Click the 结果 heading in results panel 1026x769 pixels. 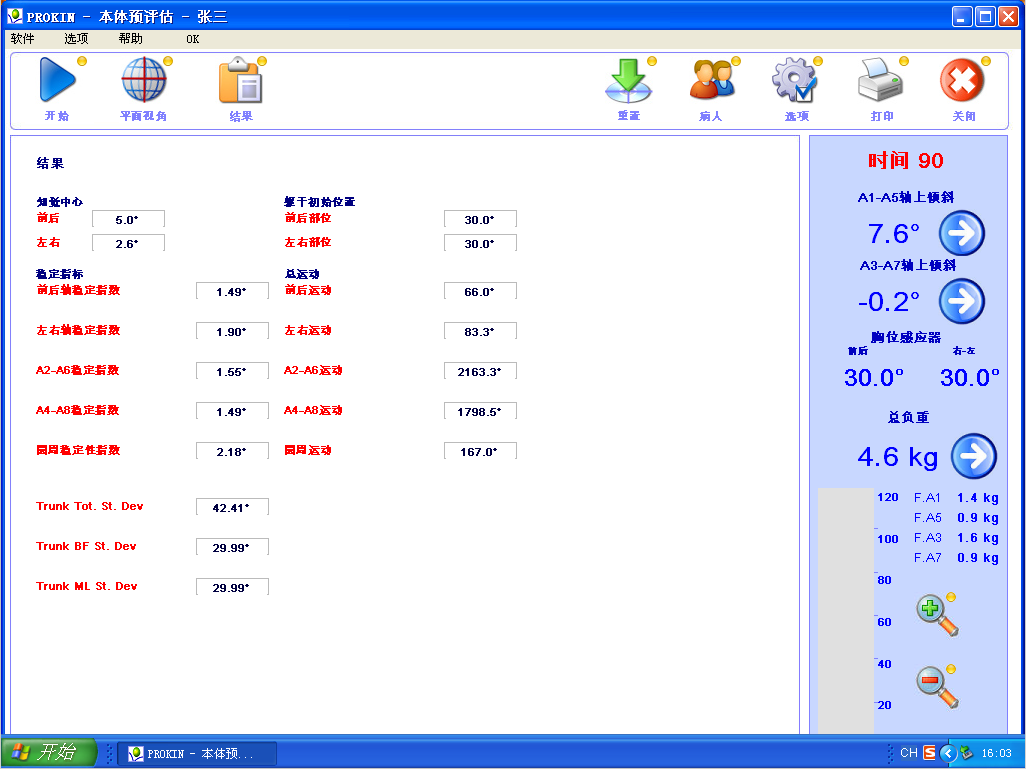[50, 163]
